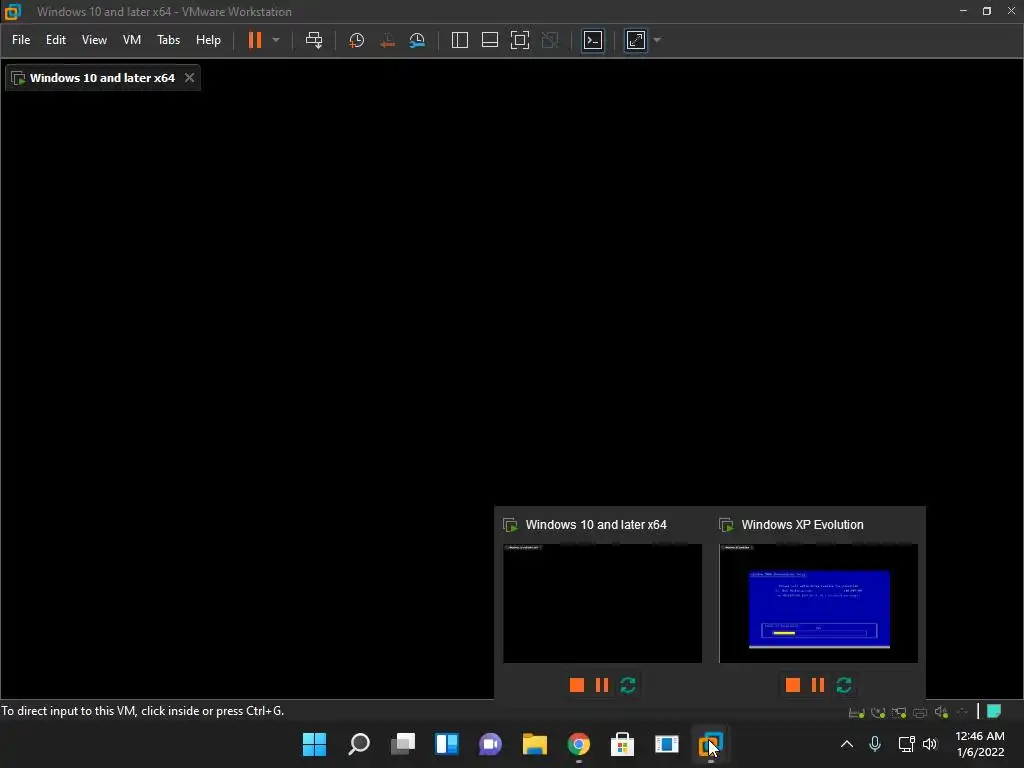Switch to Google Chrome on the taskbar
Screen dimensions: 1024x768
click(x=579, y=744)
